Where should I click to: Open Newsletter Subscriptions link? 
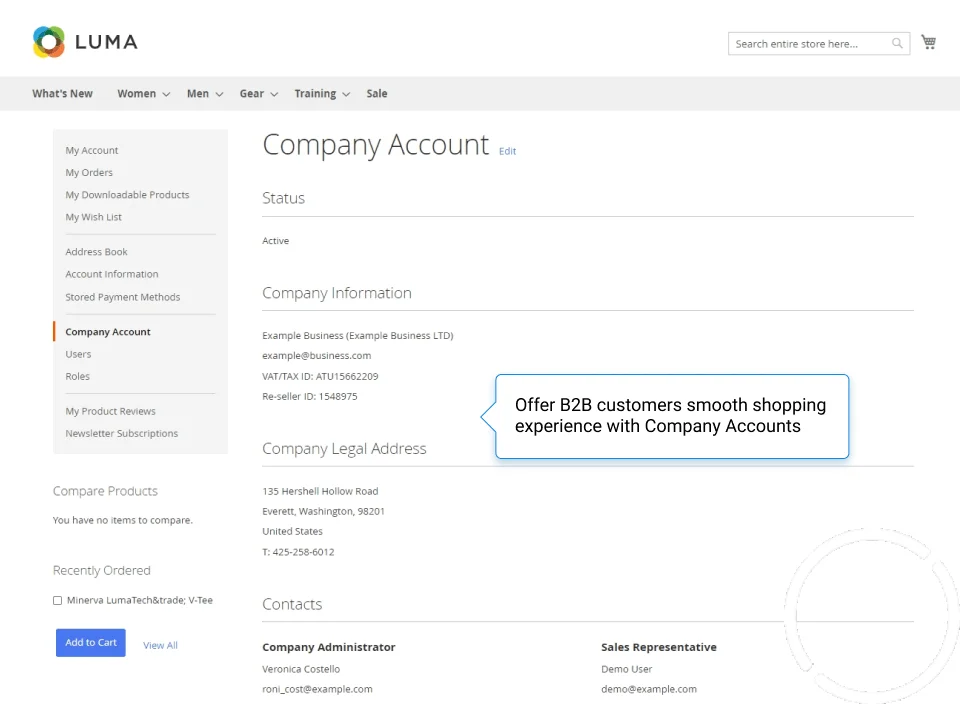tap(121, 434)
